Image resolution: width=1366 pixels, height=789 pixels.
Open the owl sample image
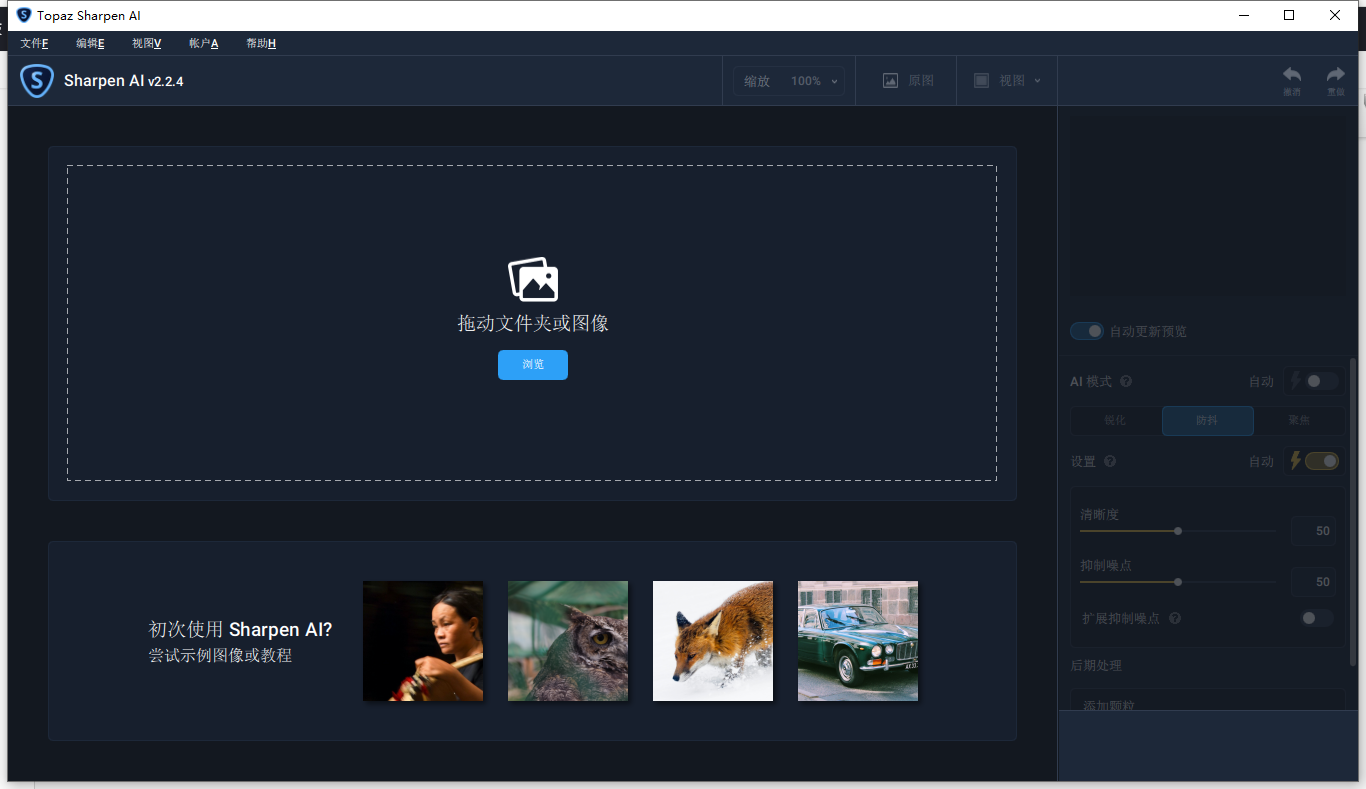pos(568,641)
